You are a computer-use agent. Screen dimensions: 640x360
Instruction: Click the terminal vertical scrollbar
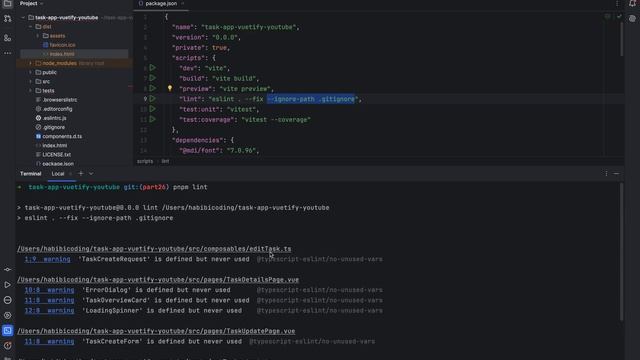[x=621, y=251]
